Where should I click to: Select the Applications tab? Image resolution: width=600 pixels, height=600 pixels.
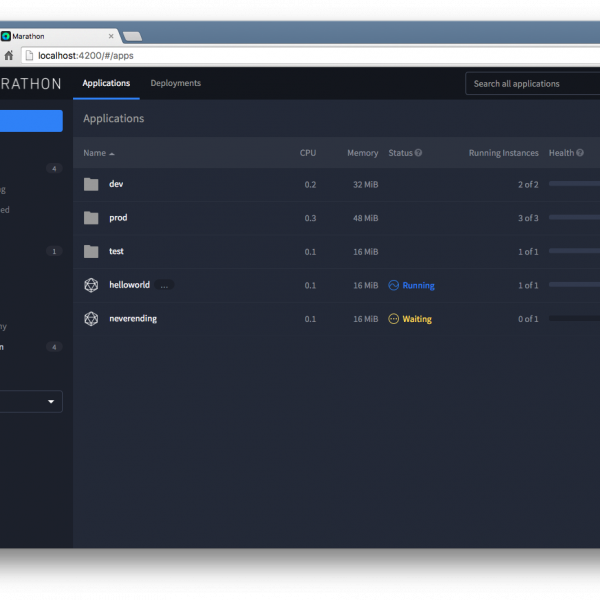click(106, 83)
